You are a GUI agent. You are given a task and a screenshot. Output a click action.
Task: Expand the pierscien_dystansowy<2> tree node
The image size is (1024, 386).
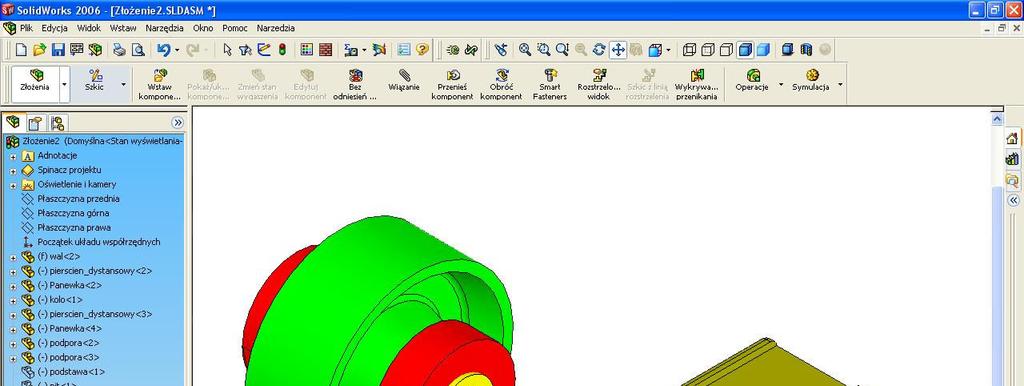(x=13, y=271)
